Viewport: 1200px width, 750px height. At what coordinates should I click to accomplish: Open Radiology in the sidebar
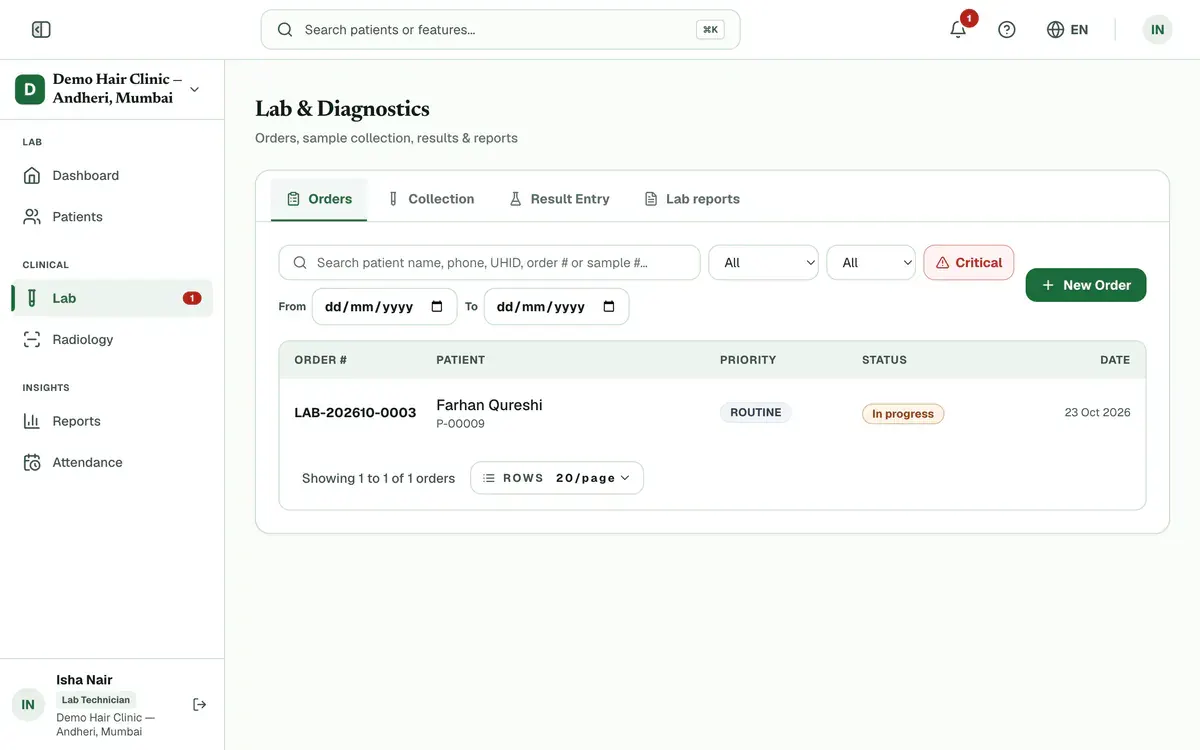pyautogui.click(x=112, y=339)
